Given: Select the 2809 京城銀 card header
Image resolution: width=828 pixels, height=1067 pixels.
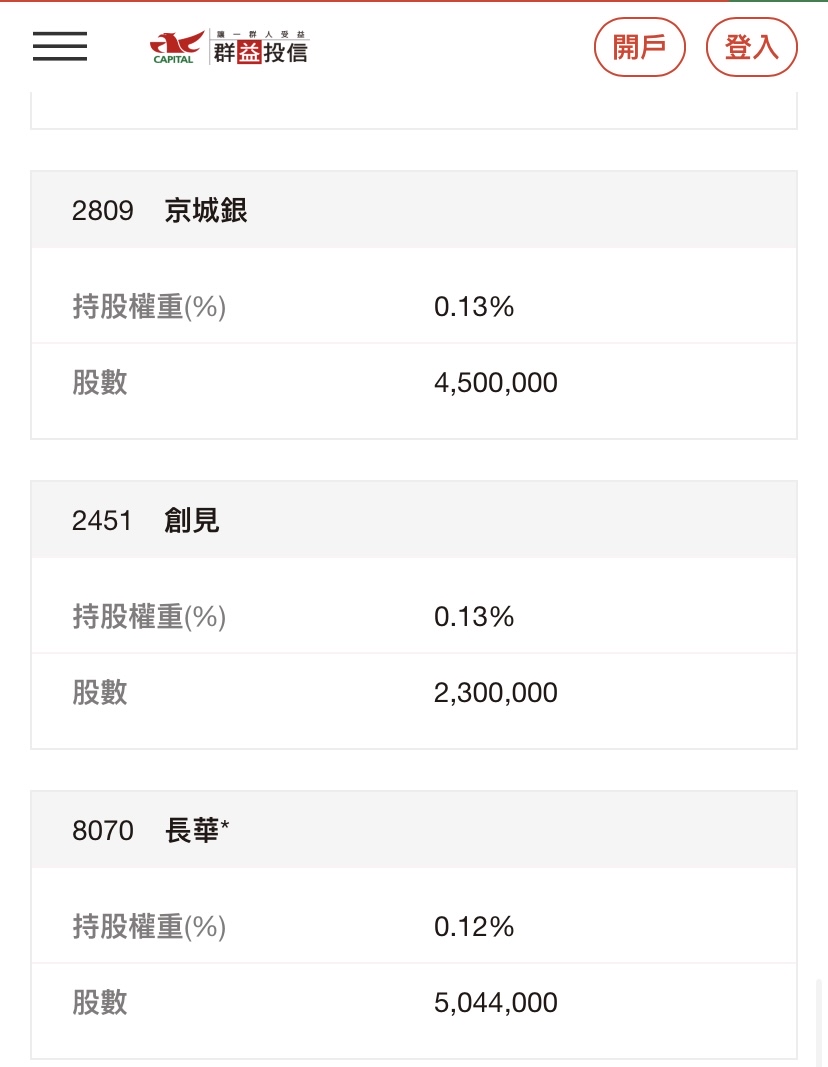Looking at the screenshot, I should tap(414, 210).
